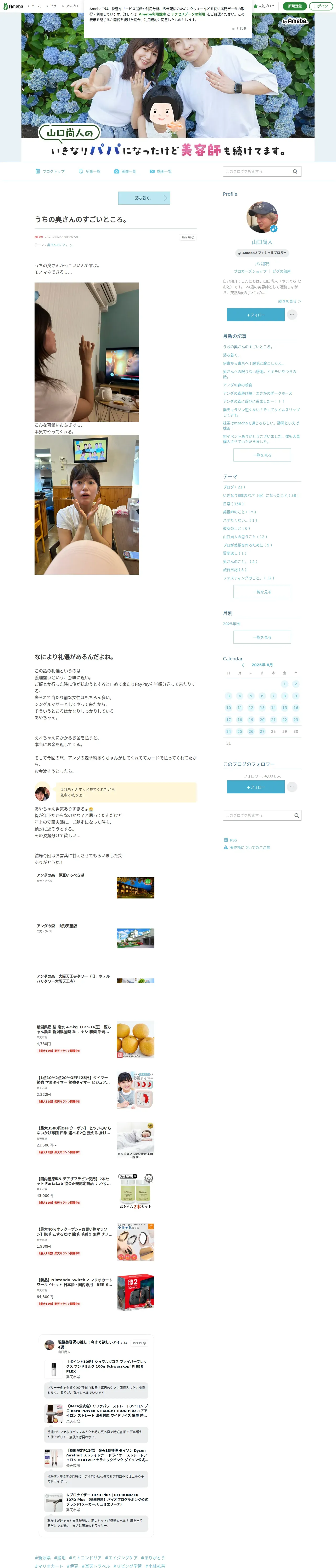Screen dimensions: 336x1568
Task: Click the wife photo watching TV in the post
Action: pos(87,352)
